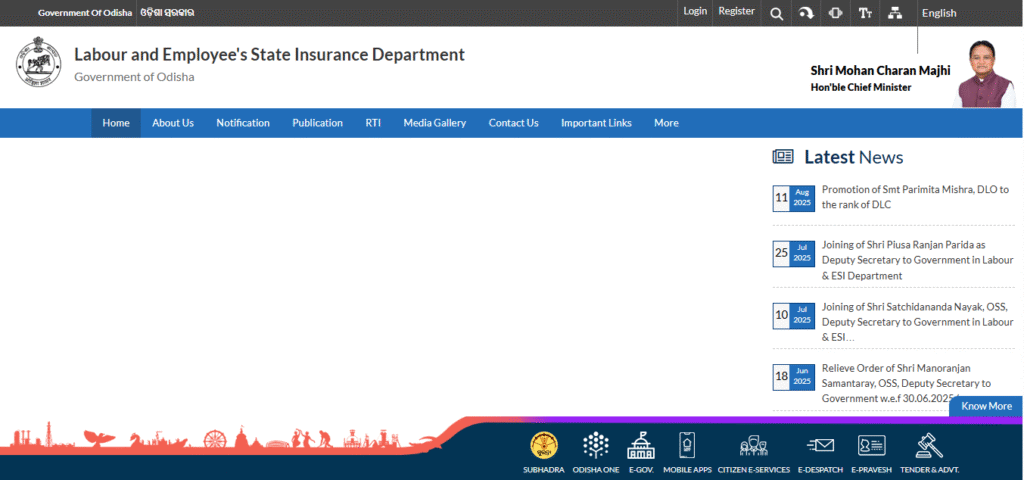Click the Login link
Viewport: 1024px width, 480px height.
tap(695, 11)
